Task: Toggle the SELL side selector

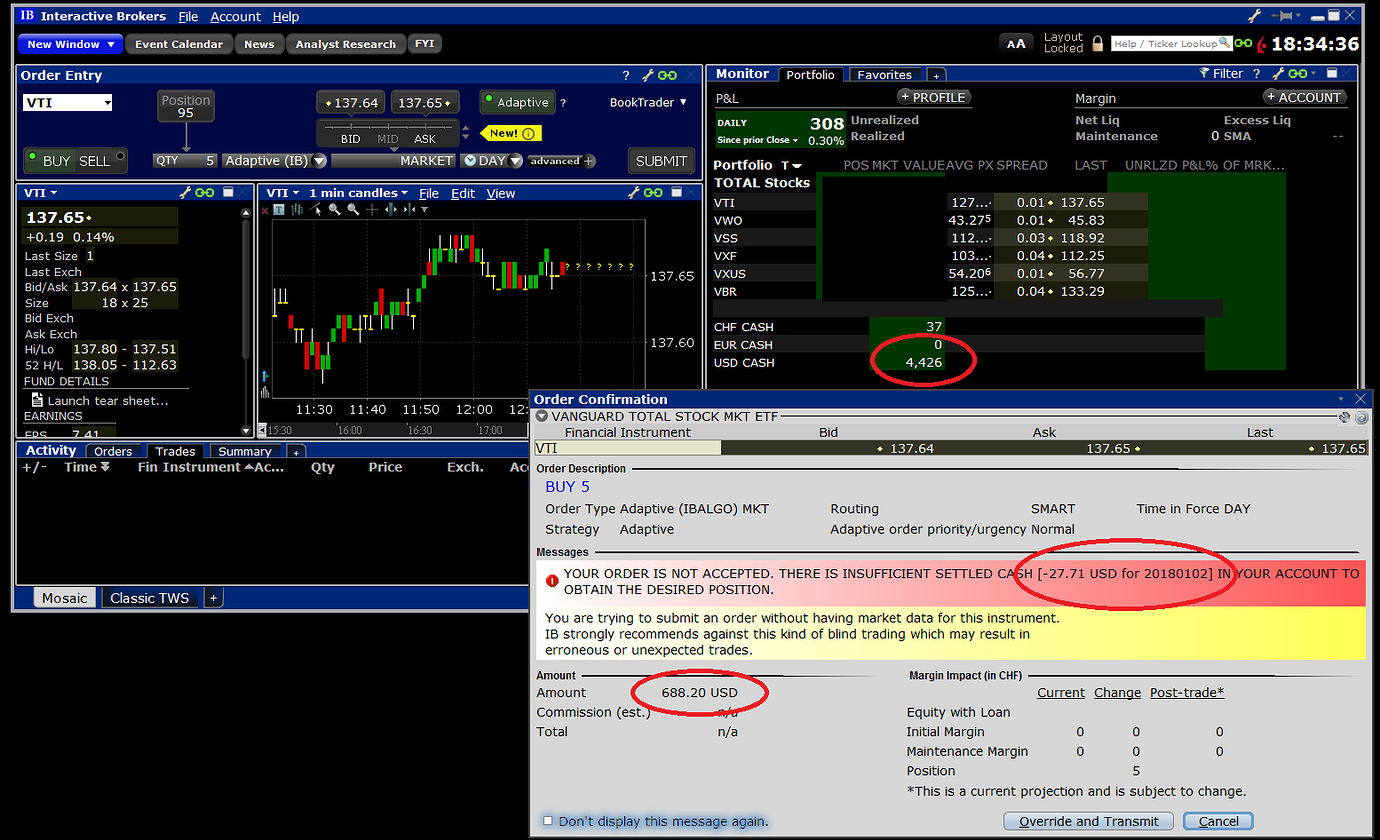Action: 102,161
